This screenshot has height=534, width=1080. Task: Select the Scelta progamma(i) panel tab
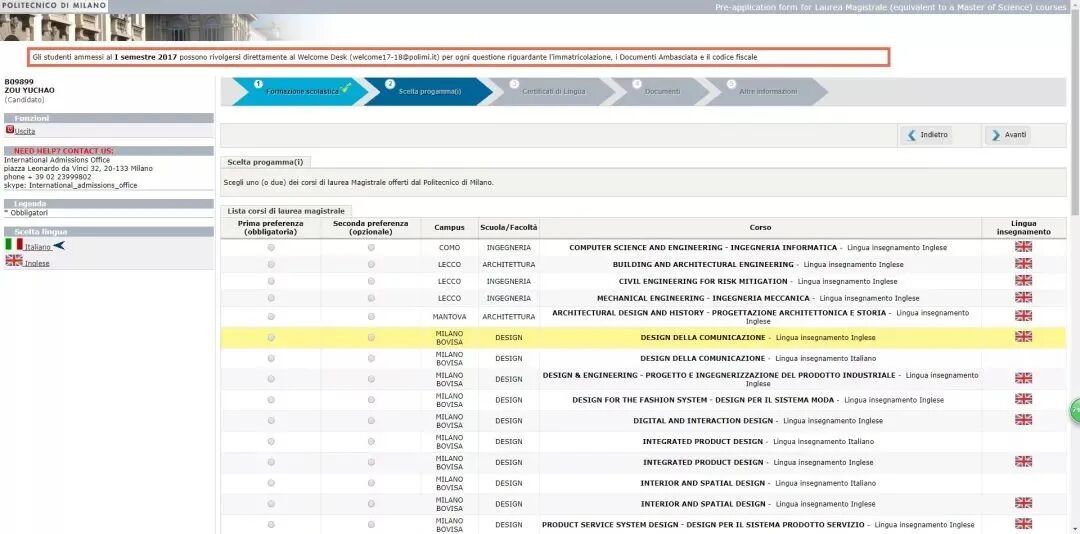(265, 162)
